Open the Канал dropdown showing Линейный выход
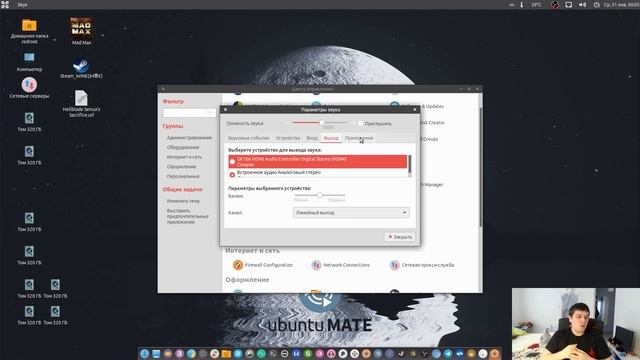640x360 pixels. coord(351,212)
